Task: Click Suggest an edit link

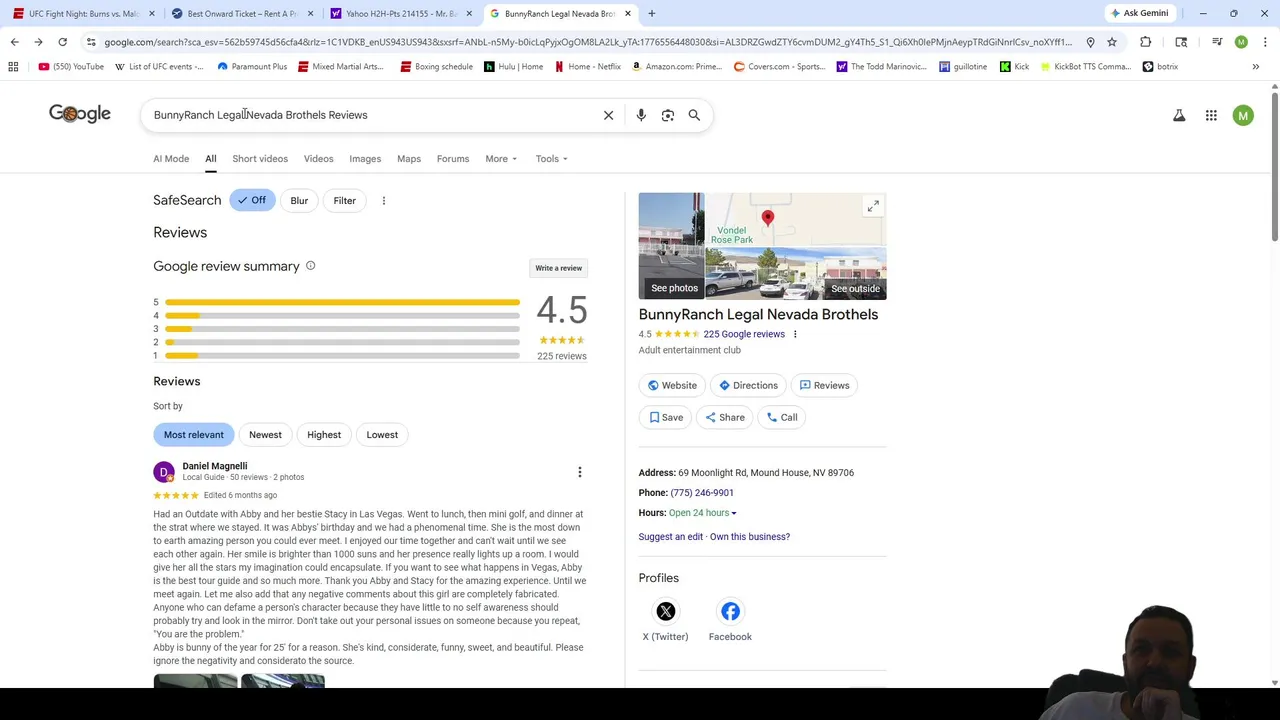Action: tap(671, 537)
